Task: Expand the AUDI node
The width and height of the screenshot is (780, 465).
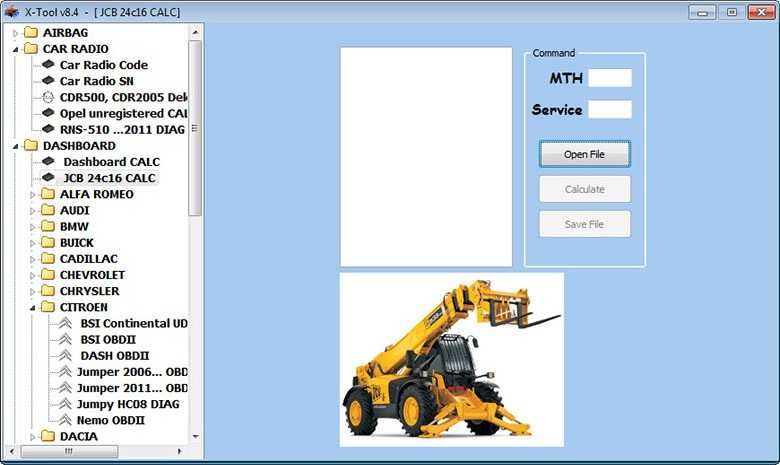Action: click(33, 211)
